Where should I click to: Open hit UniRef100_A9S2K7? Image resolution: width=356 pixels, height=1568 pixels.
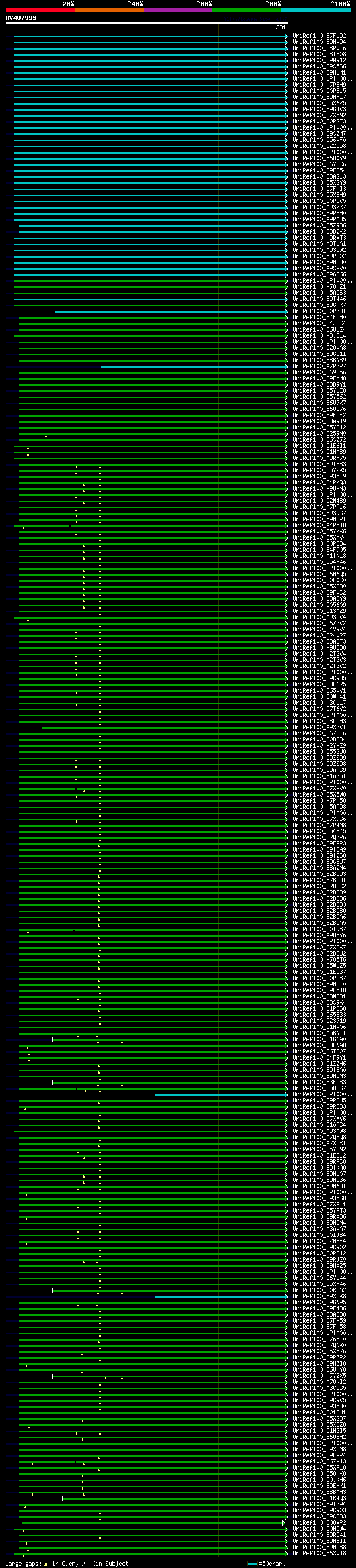pos(319,207)
